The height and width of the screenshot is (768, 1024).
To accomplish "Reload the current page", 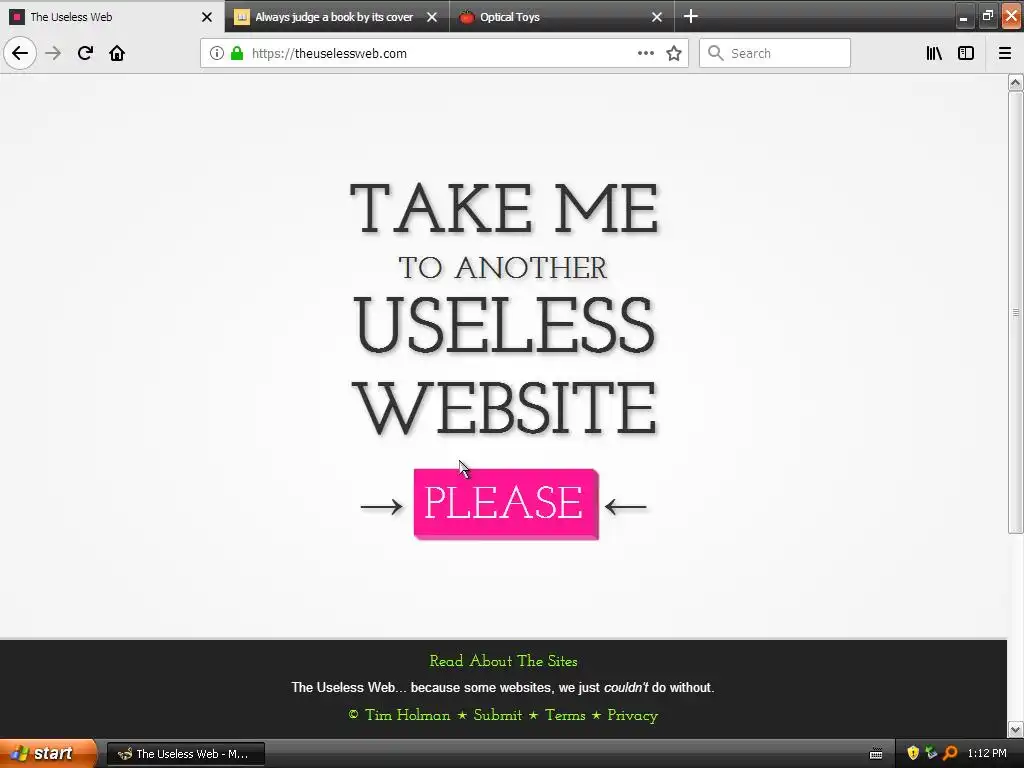I will pos(85,53).
